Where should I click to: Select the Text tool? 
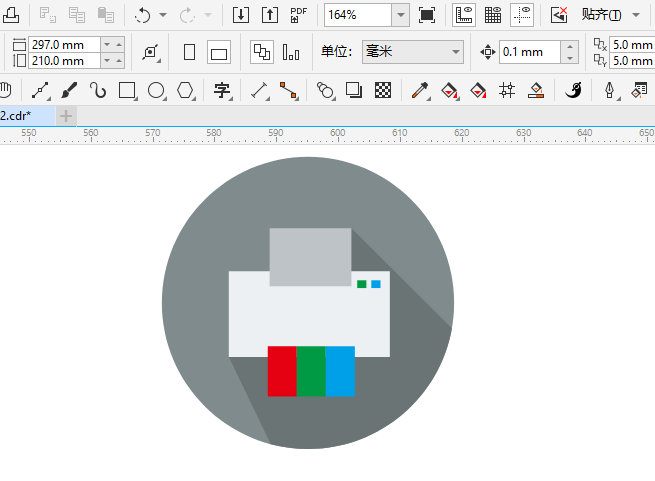click(x=222, y=91)
